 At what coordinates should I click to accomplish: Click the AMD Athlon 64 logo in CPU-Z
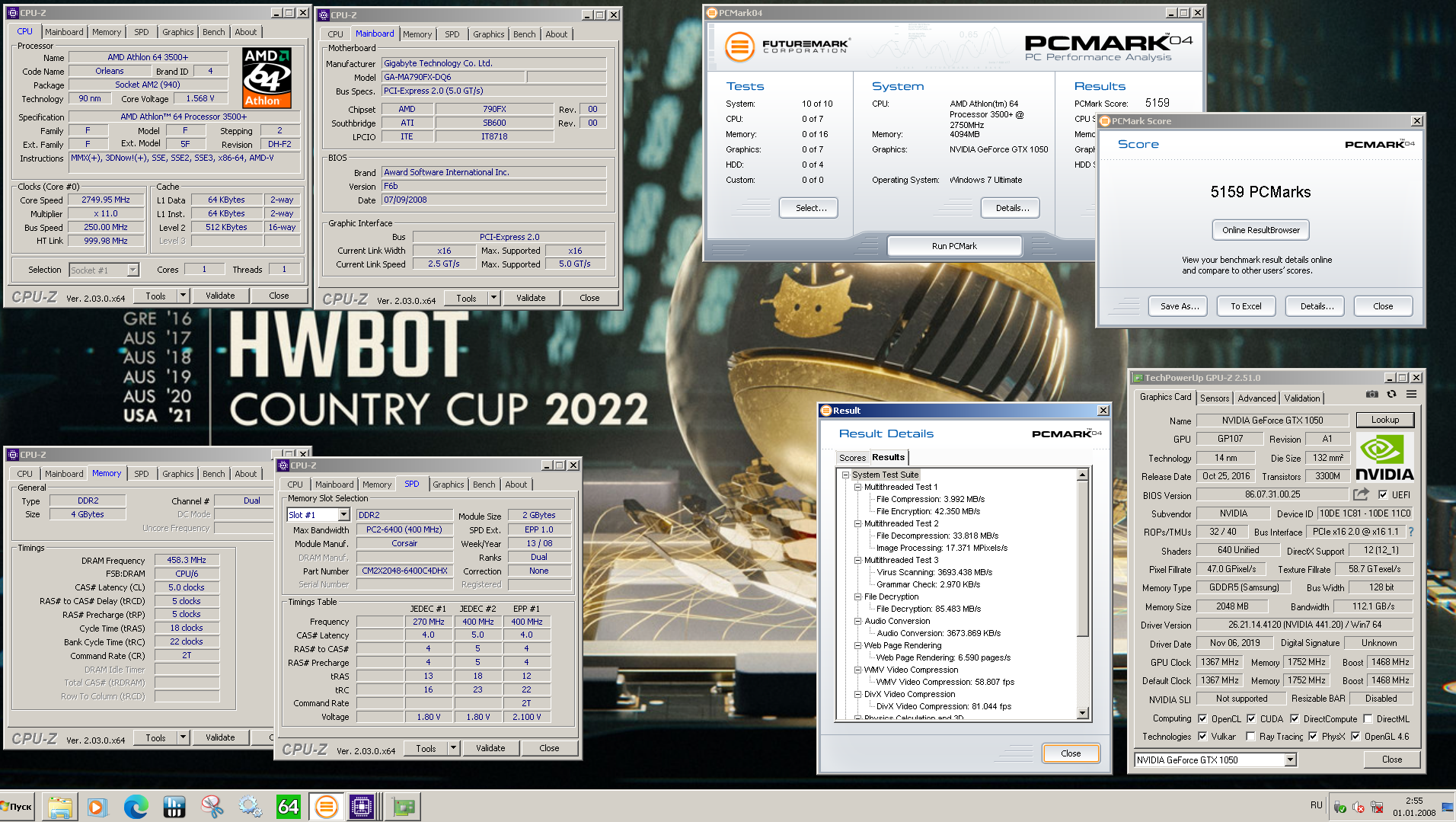coord(267,78)
